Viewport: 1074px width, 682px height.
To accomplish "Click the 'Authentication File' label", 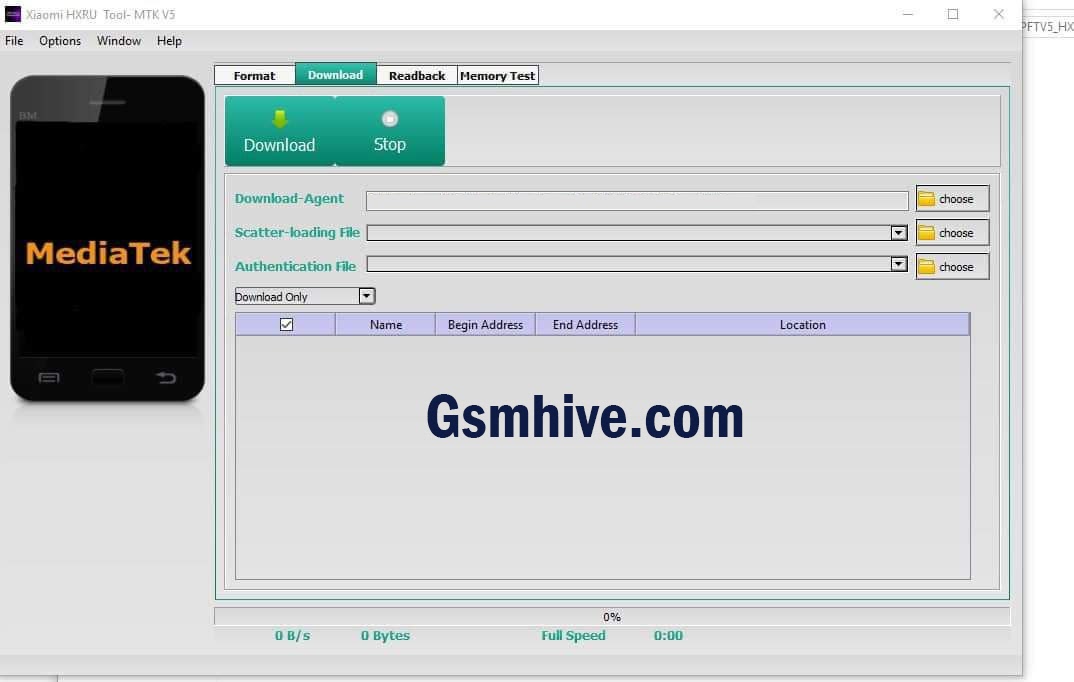I will point(295,266).
